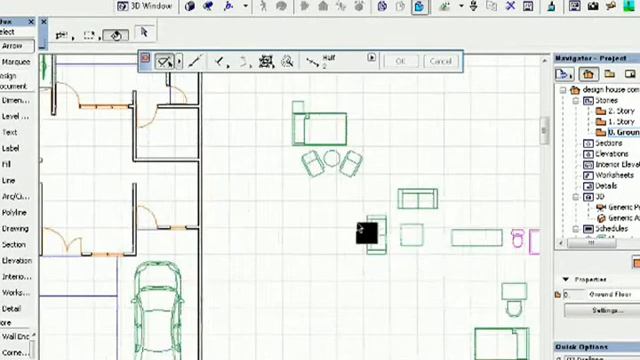Image resolution: width=640 pixels, height=360 pixels.
Task: Select the Marquee tool in Toolbox
Action: coord(16,62)
